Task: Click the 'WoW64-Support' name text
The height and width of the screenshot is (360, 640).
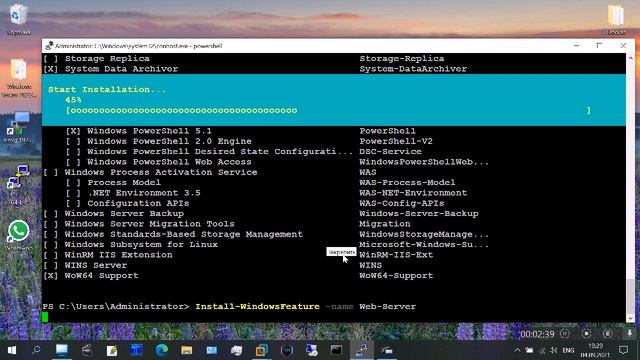Action: click(x=396, y=276)
